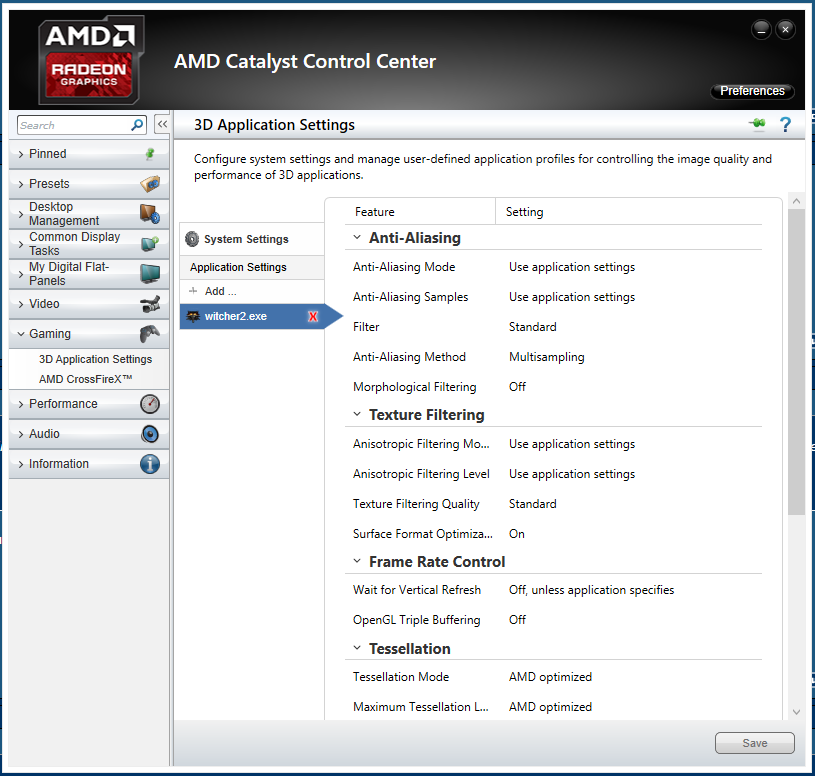Collapse the Anti-Aliasing group
The width and height of the screenshot is (815, 776).
[357, 238]
